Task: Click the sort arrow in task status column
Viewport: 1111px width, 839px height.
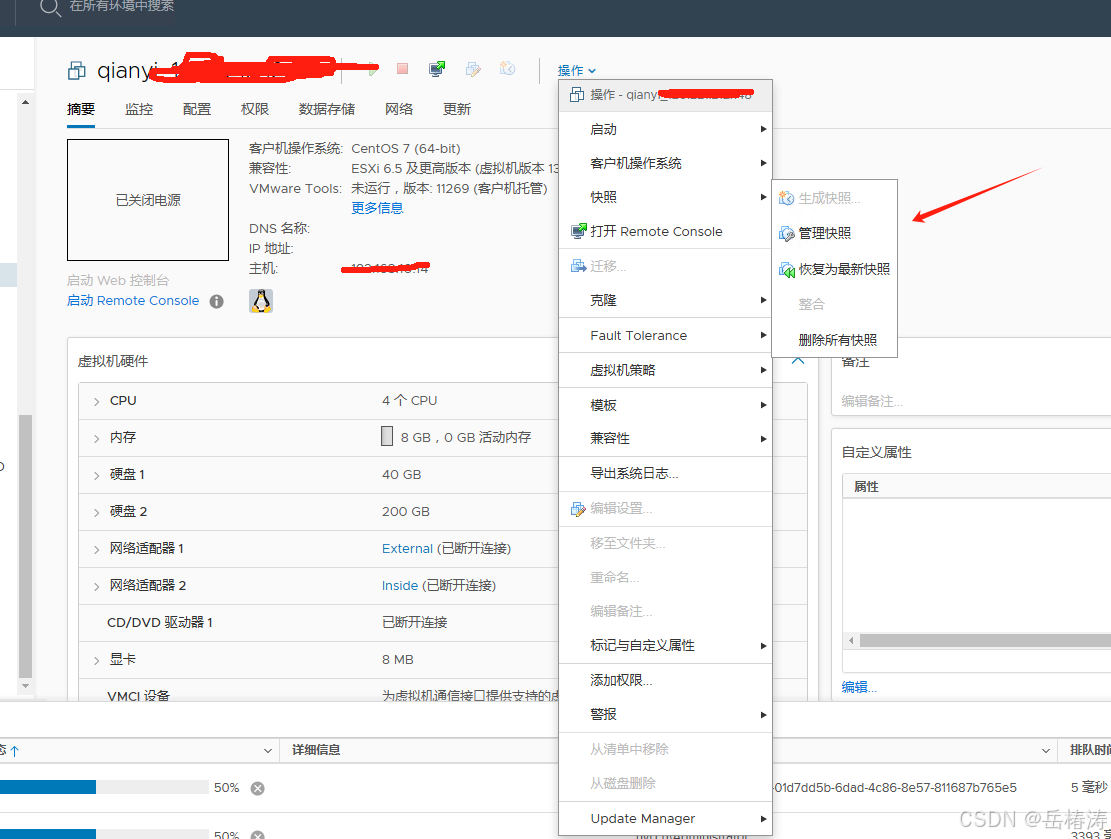Action: click(x=14, y=750)
